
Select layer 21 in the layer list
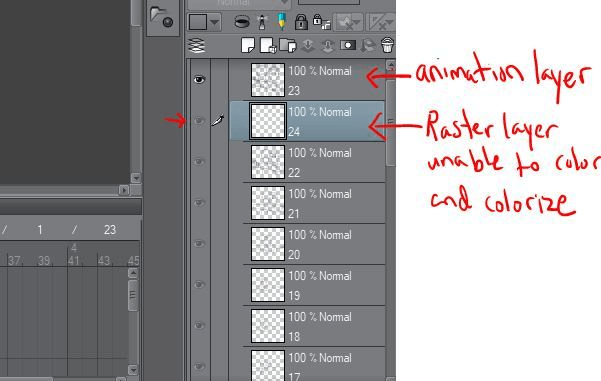(314, 203)
